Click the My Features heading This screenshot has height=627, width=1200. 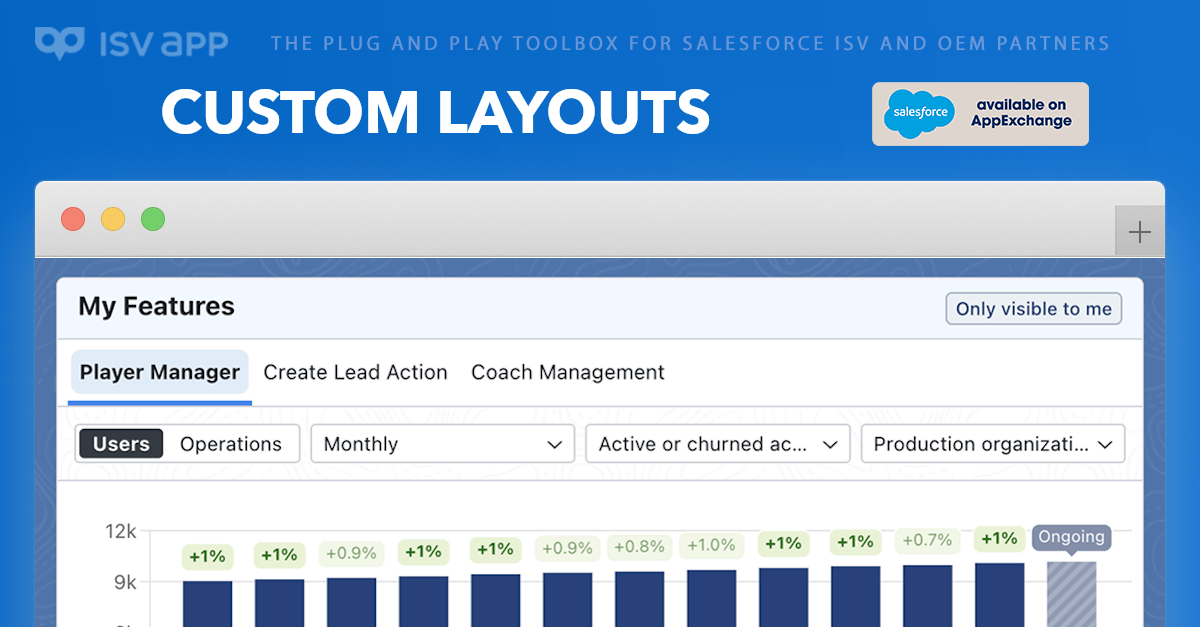(x=156, y=306)
